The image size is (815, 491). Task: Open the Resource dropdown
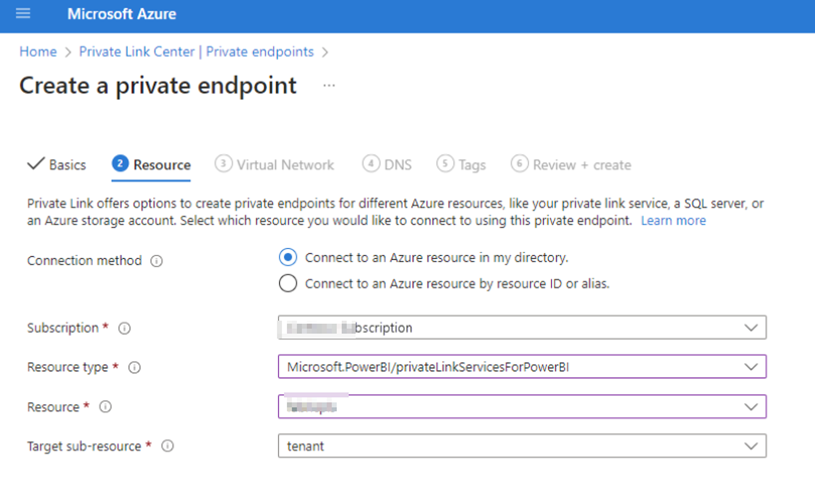click(522, 407)
